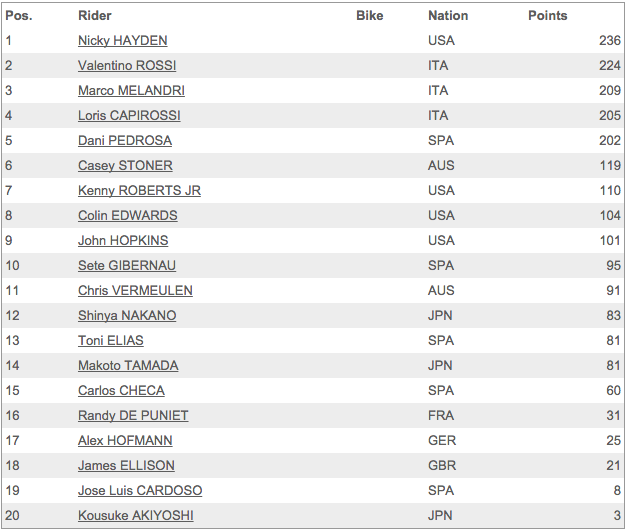Open James ELLISON rider page
Image resolution: width=626 pixels, height=530 pixels.
(x=126, y=466)
